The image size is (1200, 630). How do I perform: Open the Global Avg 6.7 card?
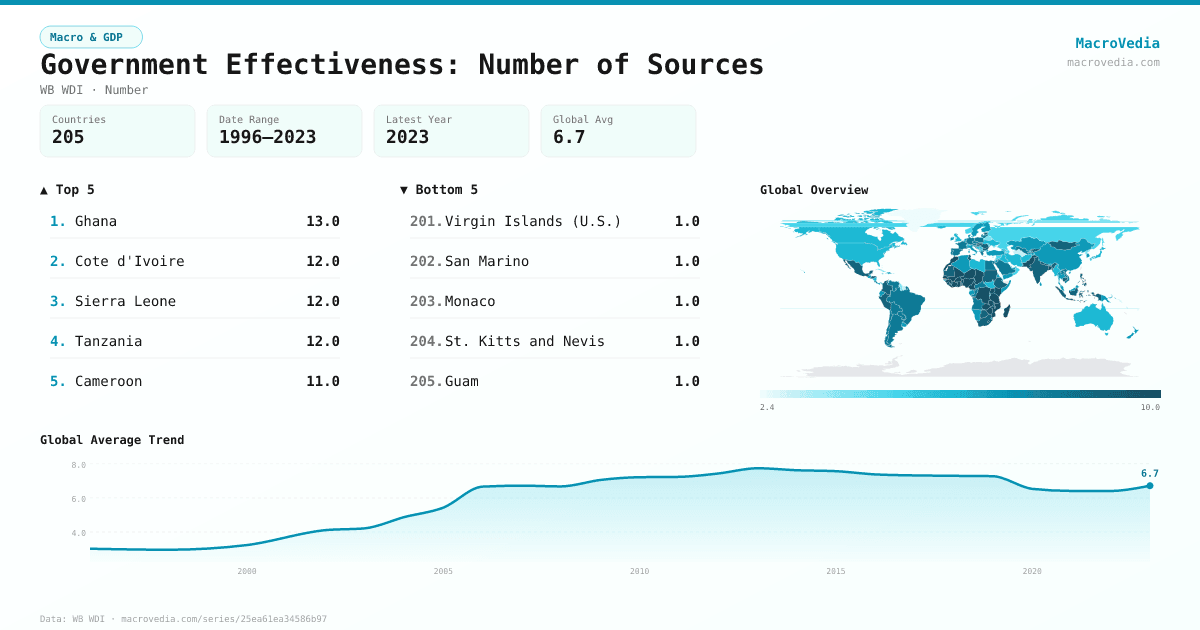click(x=618, y=130)
